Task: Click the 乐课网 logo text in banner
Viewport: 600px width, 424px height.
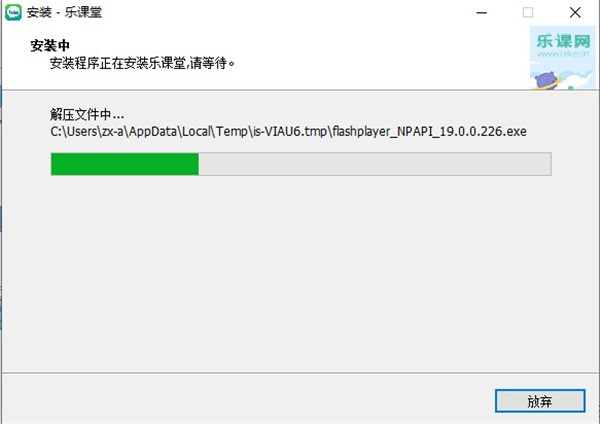Action: click(563, 41)
